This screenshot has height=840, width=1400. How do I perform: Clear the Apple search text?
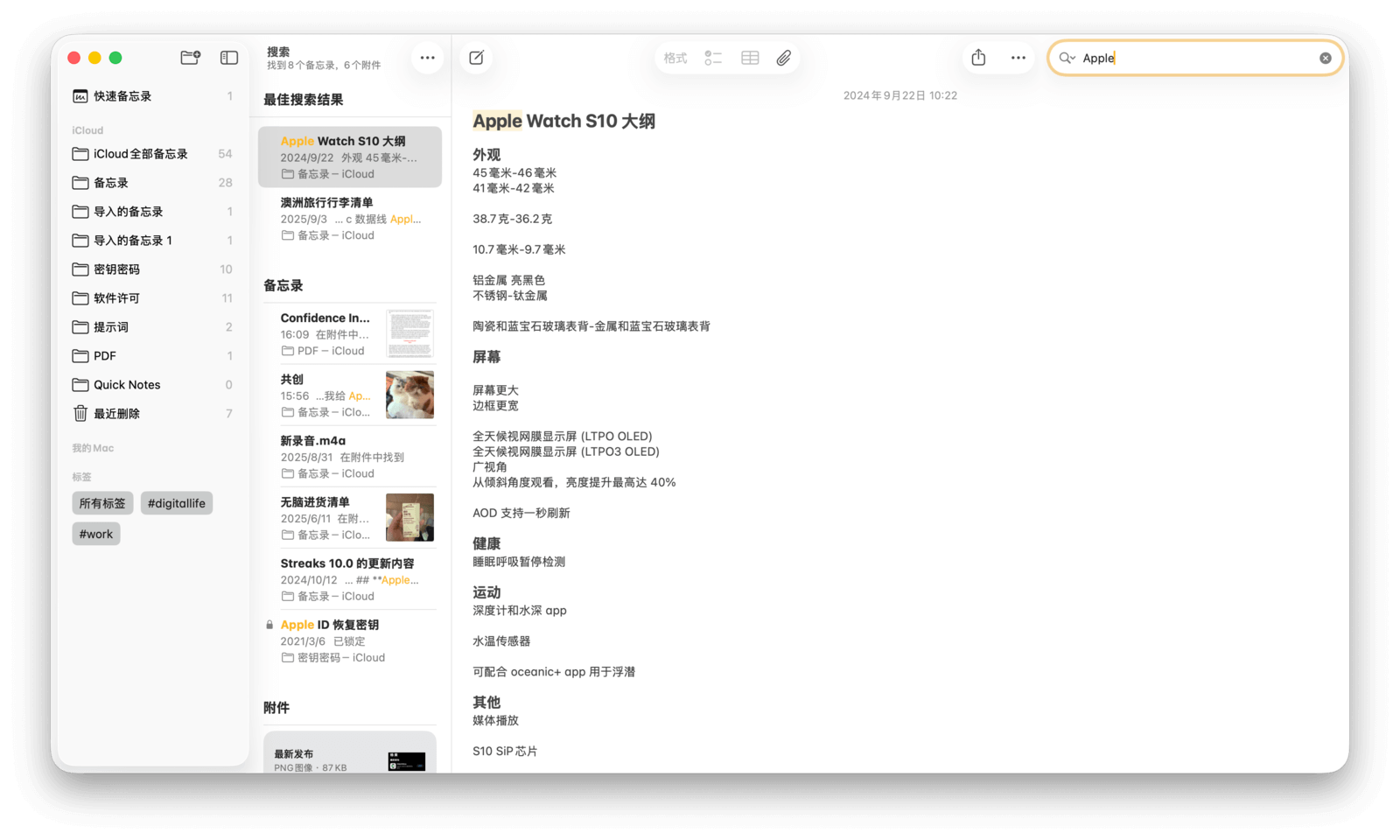point(1325,58)
